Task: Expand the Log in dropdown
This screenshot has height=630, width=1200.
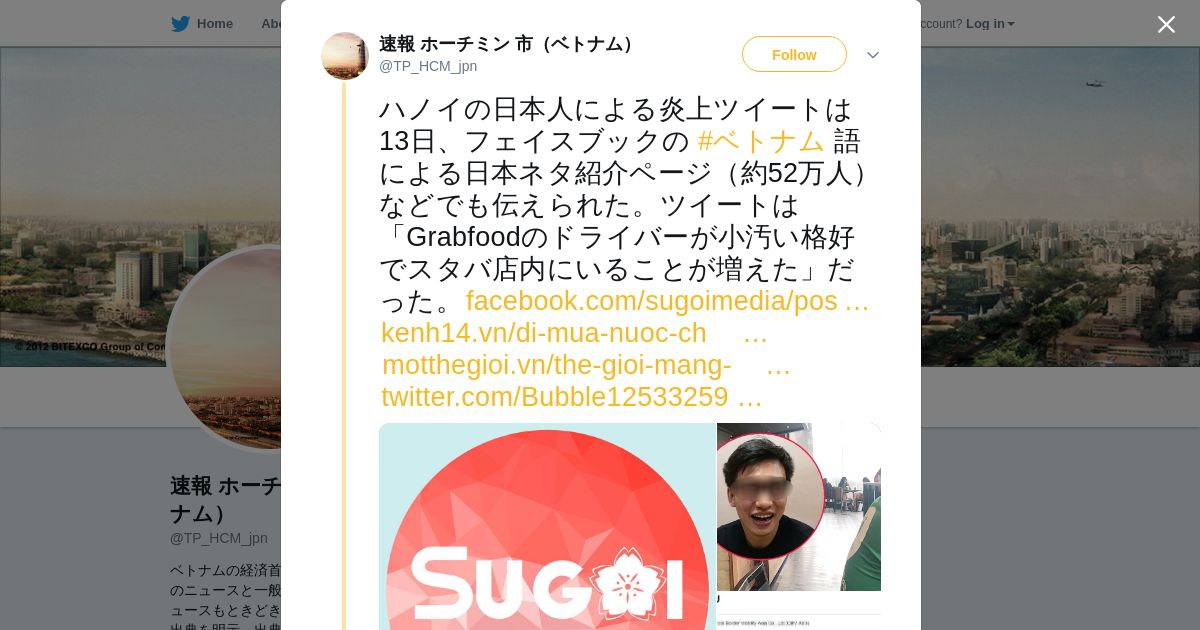Action: (990, 24)
